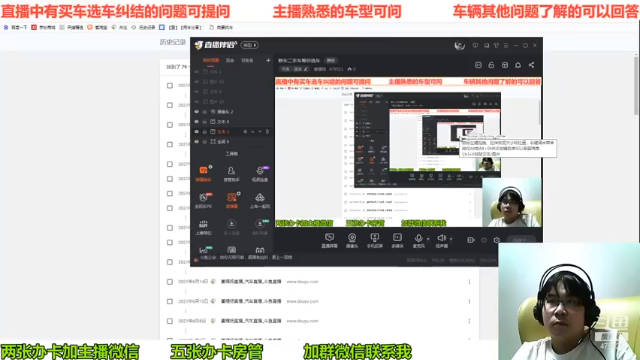640x360 pixels.
Task: Click the start streaming button at bottom right
Action: [x=520, y=240]
